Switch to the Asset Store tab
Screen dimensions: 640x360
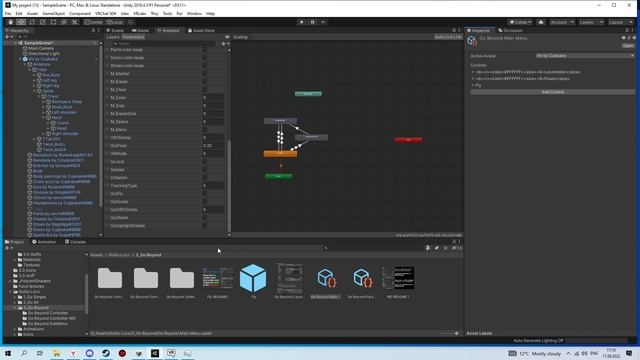201,31
